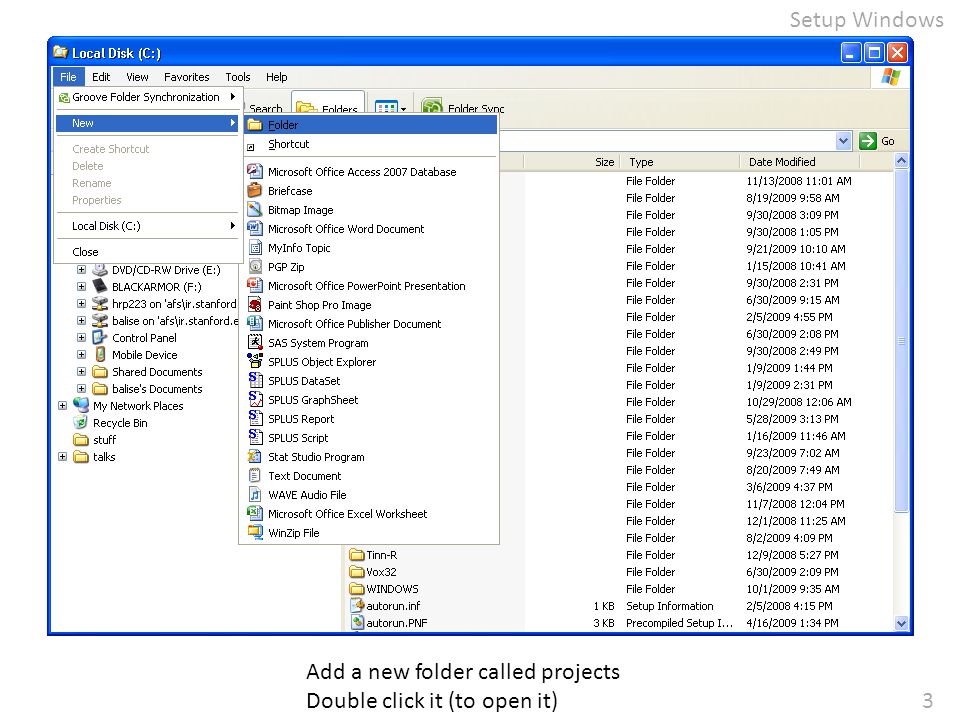960x720 pixels.
Task: Open the Views button dropdown arrow
Action: (403, 109)
